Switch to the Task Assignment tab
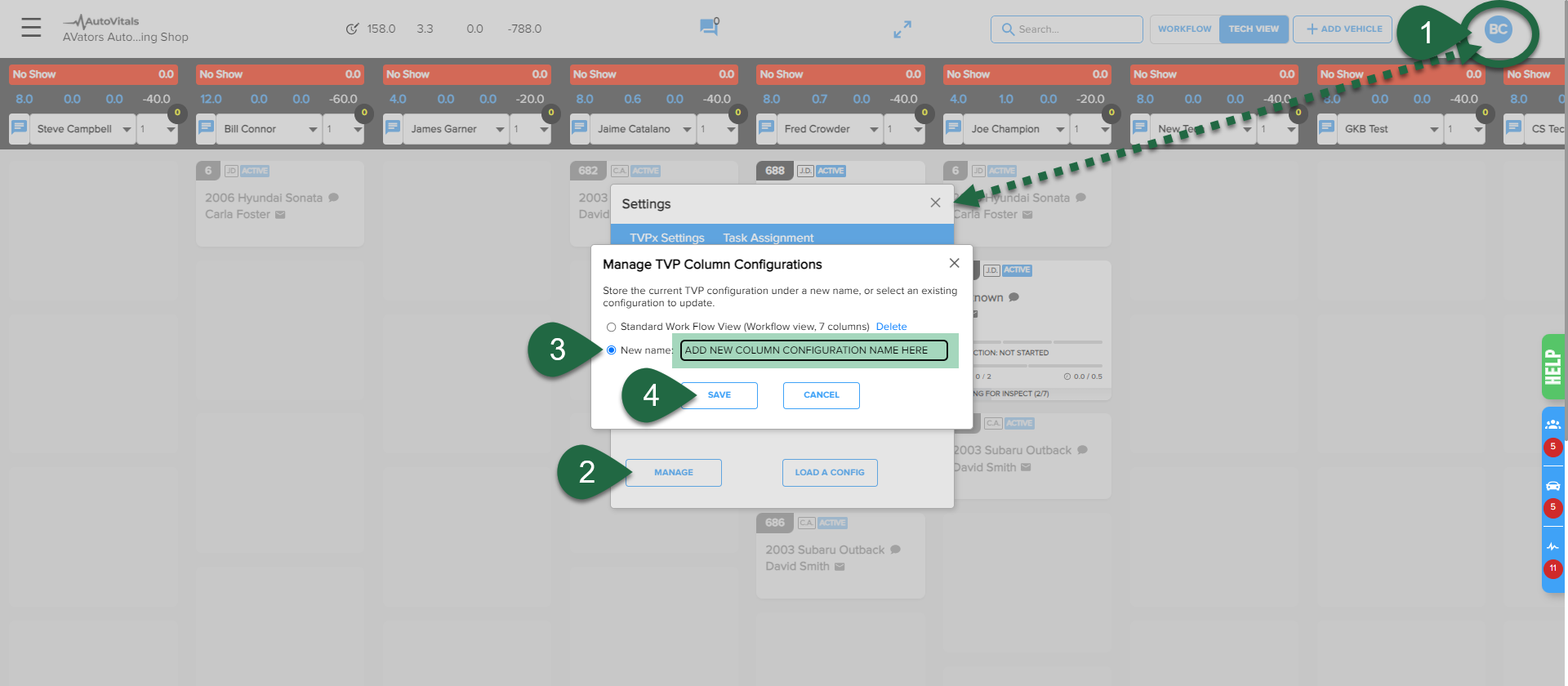 tap(768, 238)
